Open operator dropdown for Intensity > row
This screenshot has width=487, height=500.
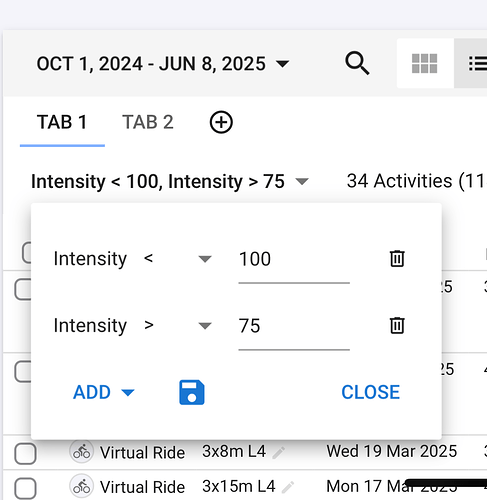178,325
